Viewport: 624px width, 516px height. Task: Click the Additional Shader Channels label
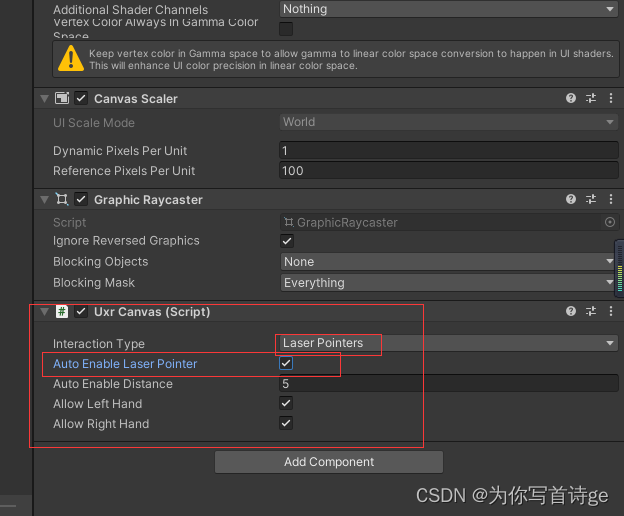[x=131, y=10]
